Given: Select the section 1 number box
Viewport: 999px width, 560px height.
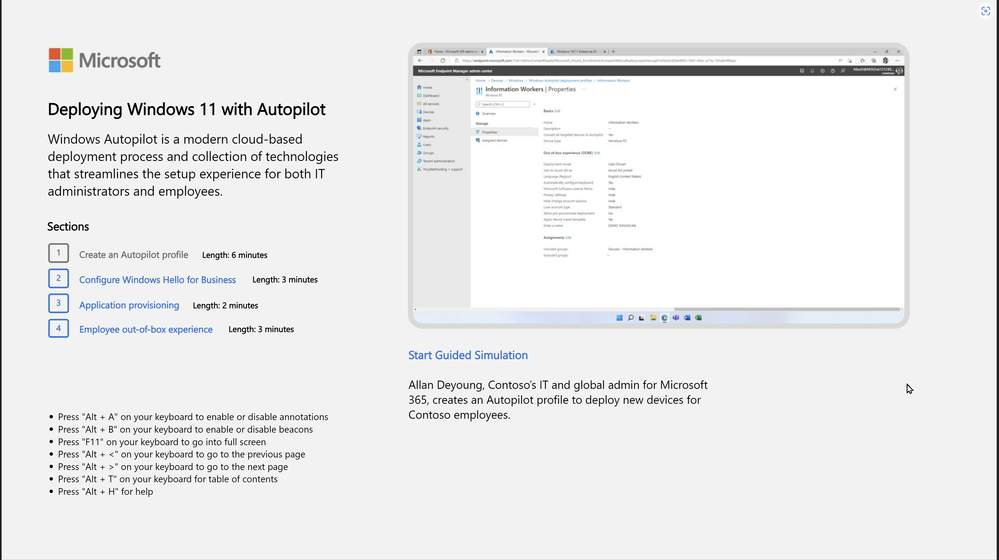Looking at the screenshot, I should click(59, 253).
